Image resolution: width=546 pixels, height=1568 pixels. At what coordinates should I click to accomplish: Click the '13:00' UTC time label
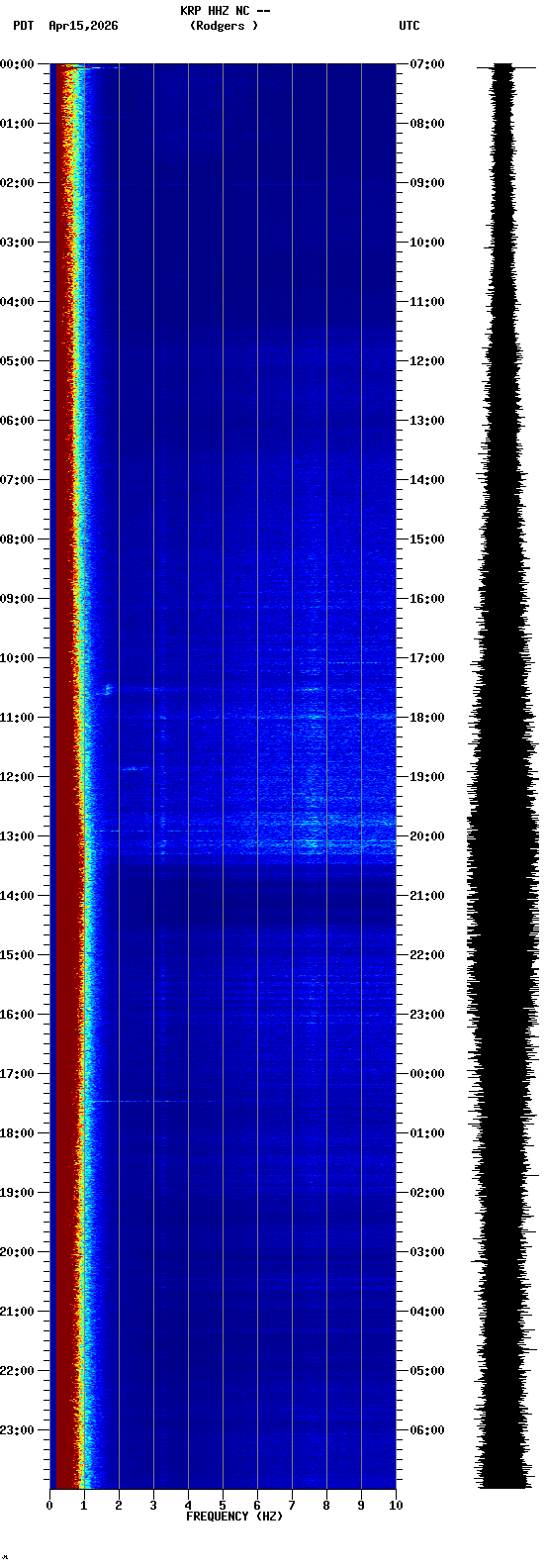point(427,421)
